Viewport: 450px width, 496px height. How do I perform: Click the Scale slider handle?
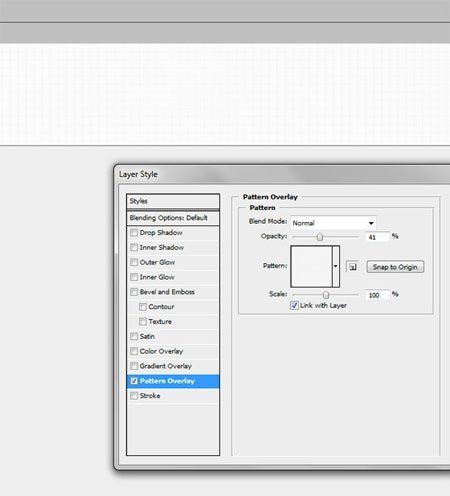coord(326,295)
